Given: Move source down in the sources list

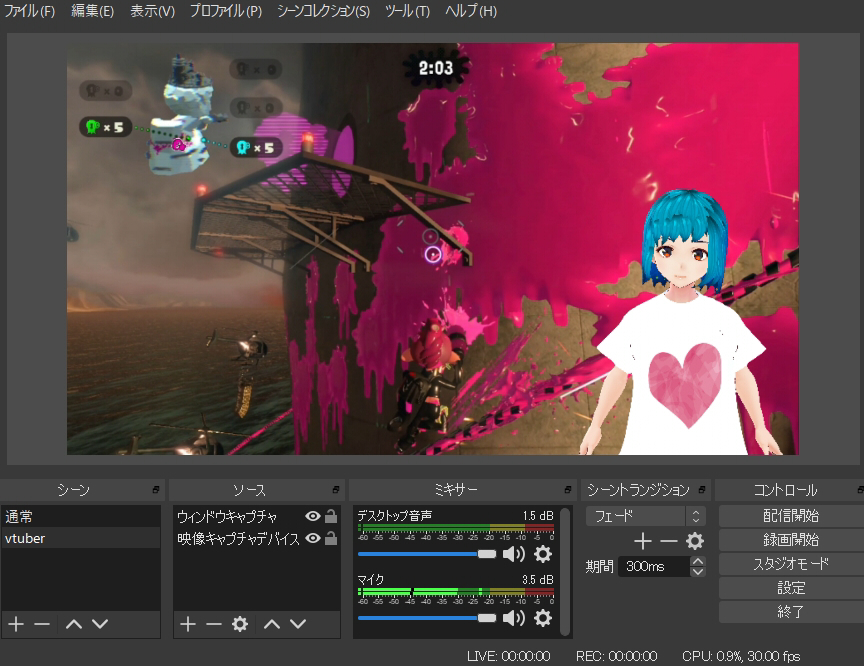Looking at the screenshot, I should (298, 624).
